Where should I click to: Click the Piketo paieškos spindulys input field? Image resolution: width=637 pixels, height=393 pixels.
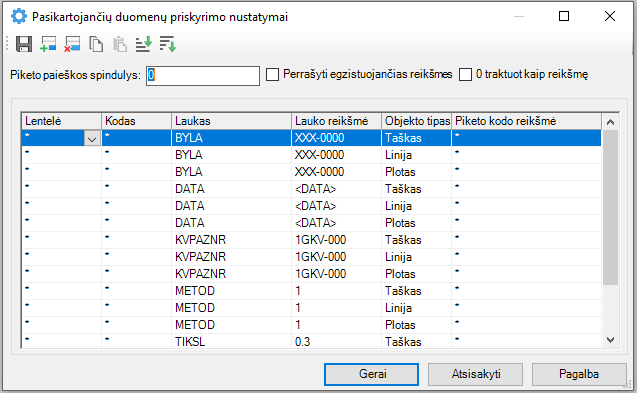coord(203,76)
